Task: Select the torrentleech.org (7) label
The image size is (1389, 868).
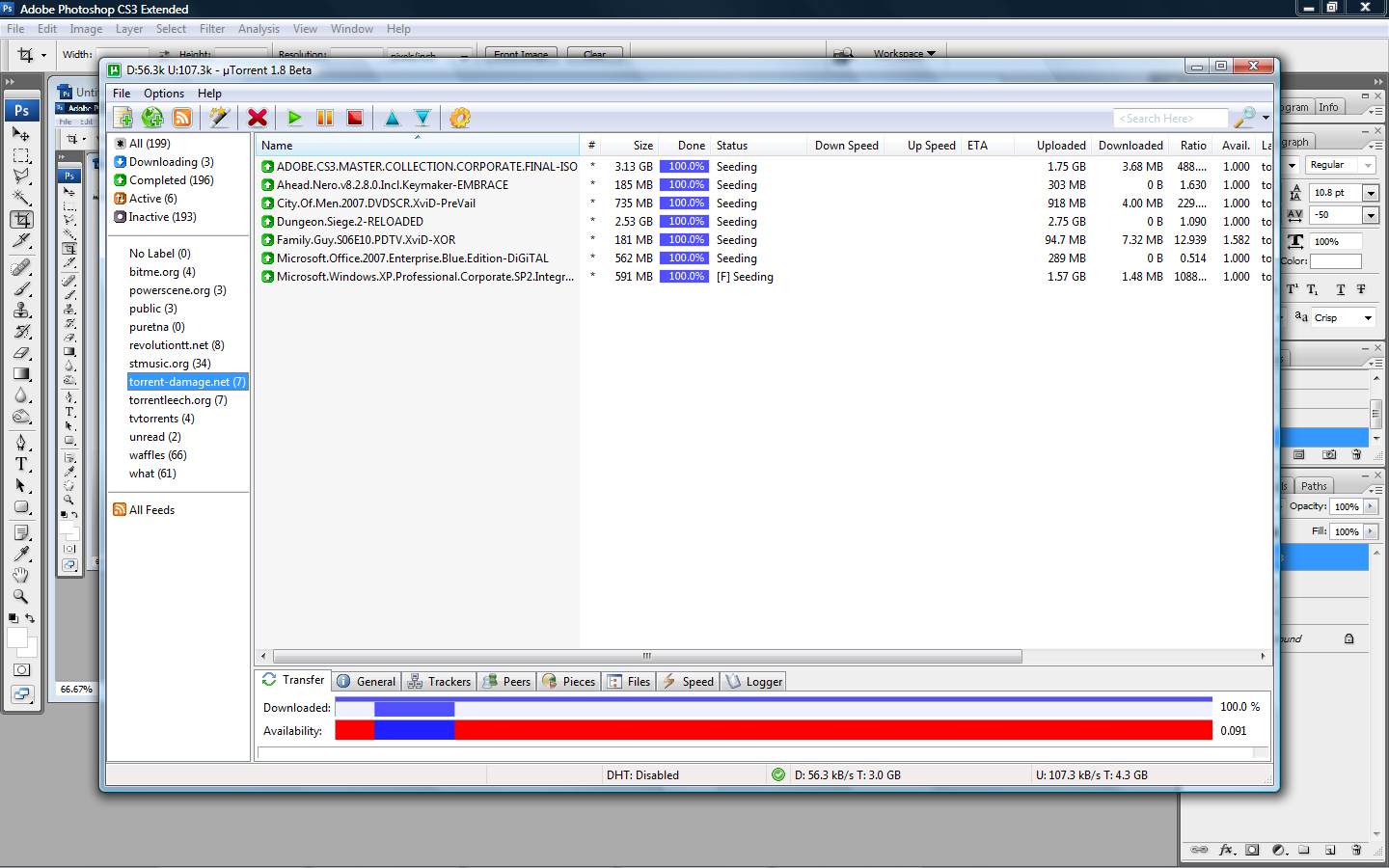Action: [178, 400]
